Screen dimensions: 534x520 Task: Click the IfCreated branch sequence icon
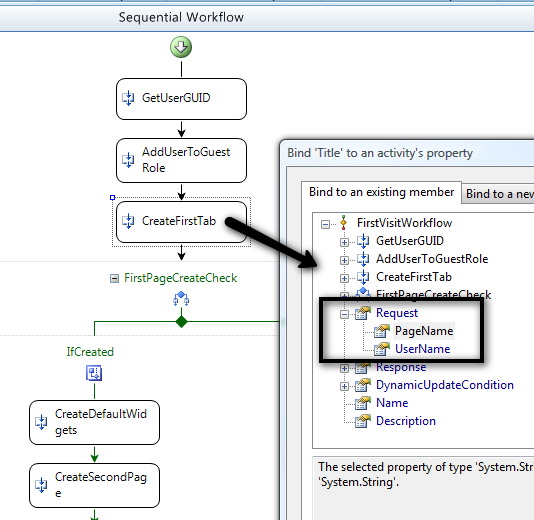point(94,373)
